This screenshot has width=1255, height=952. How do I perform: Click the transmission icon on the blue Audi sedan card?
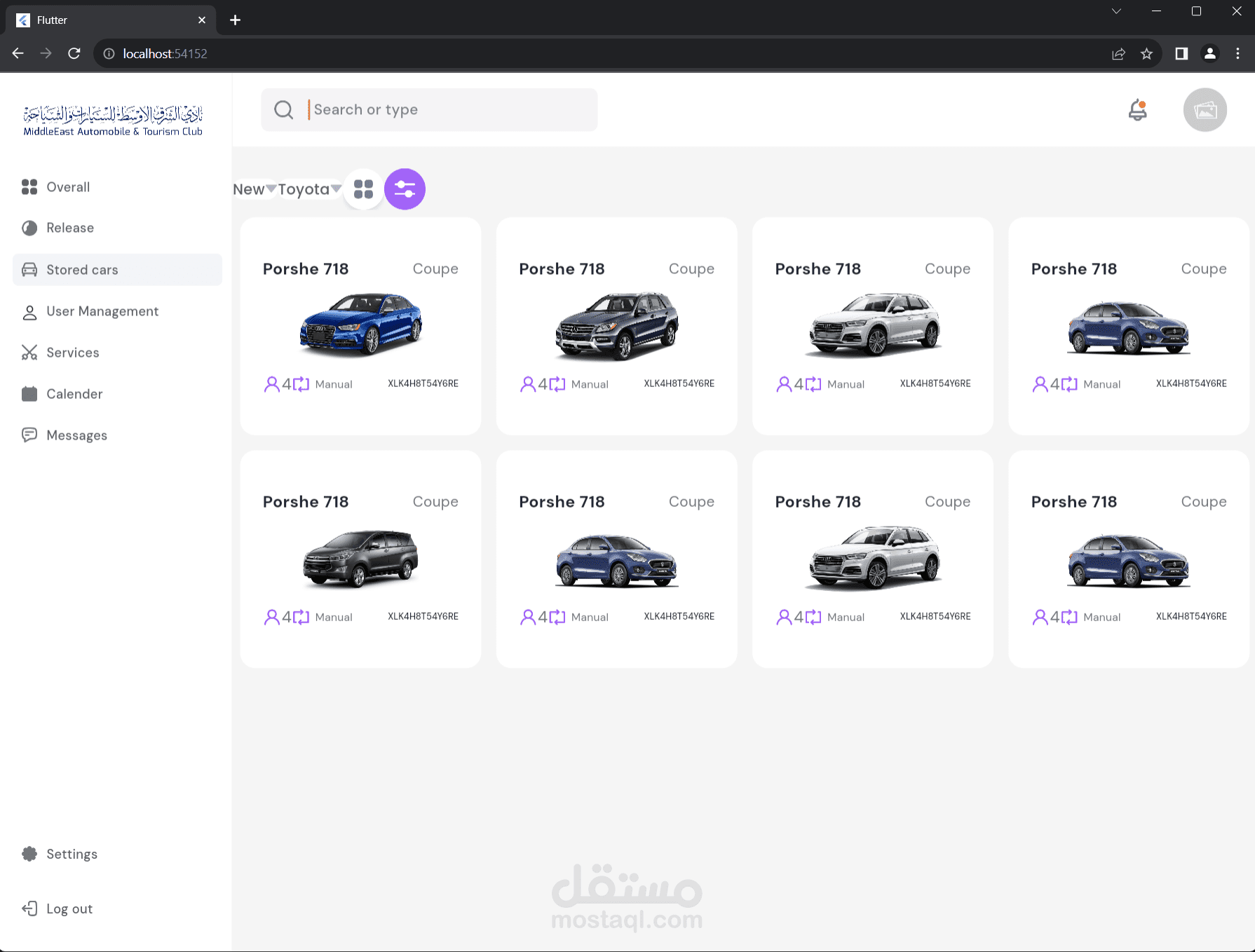(301, 384)
